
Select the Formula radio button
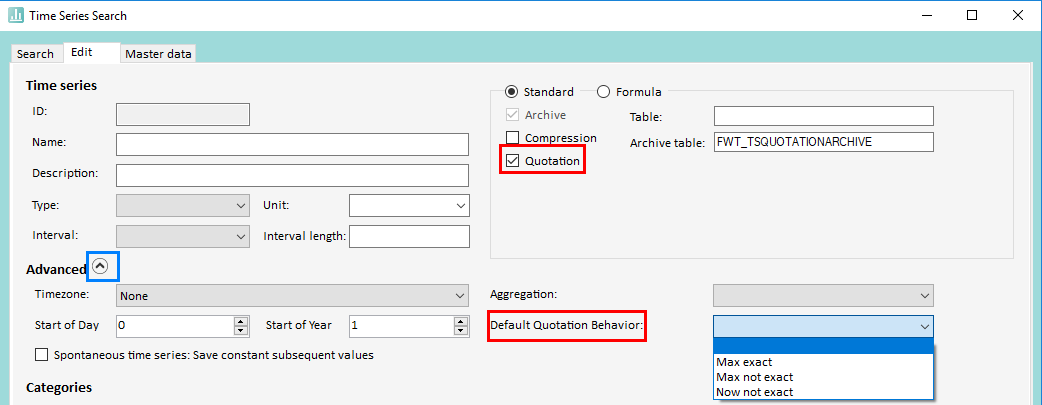point(603,92)
